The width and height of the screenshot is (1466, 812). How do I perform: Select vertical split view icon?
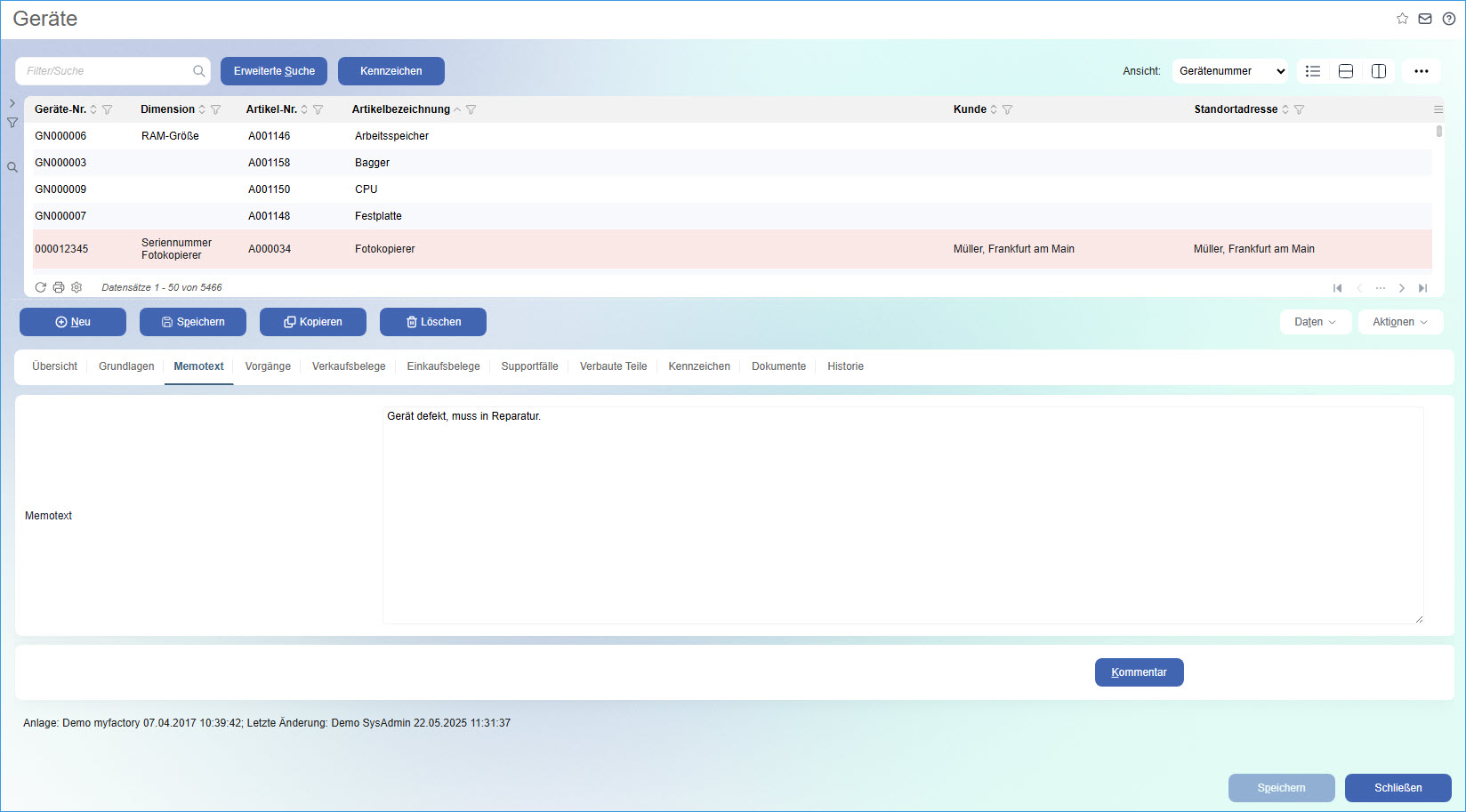click(x=1379, y=71)
